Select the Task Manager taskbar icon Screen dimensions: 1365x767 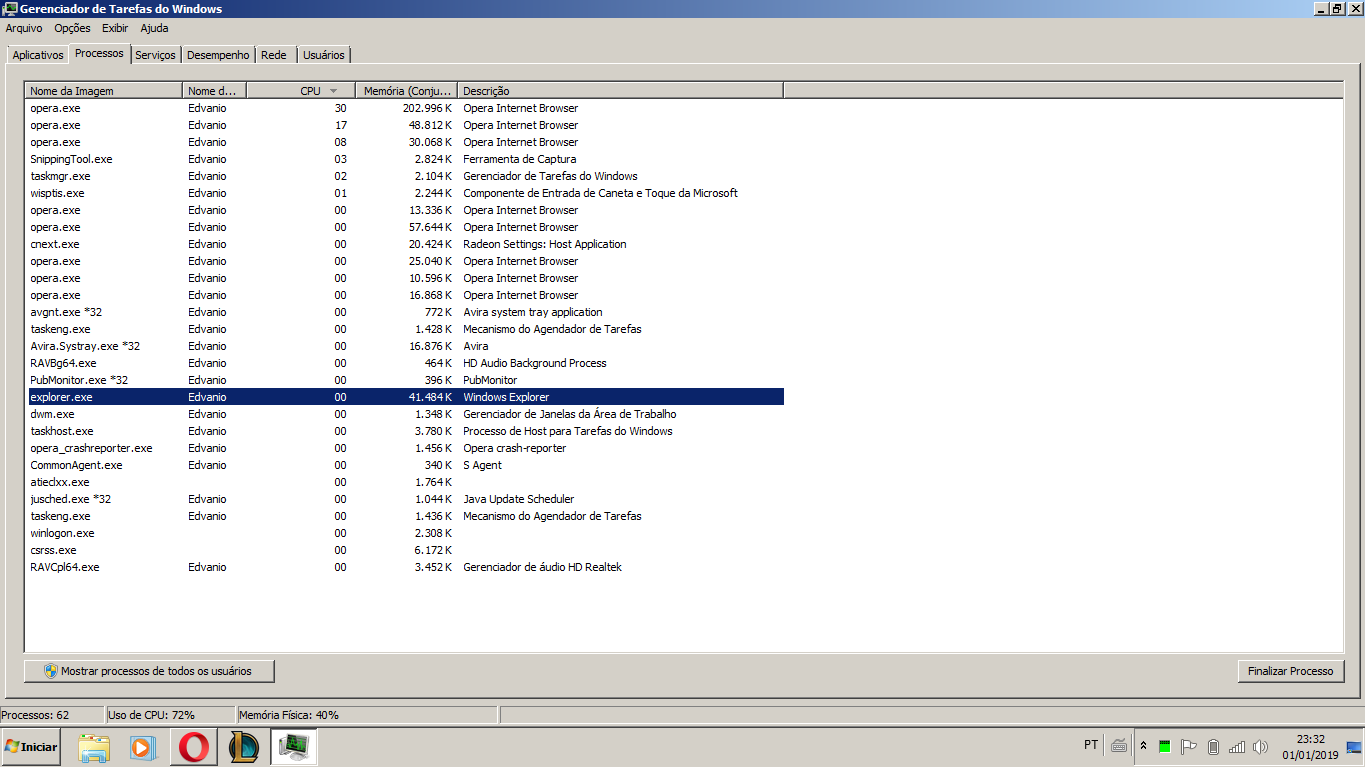[294, 746]
